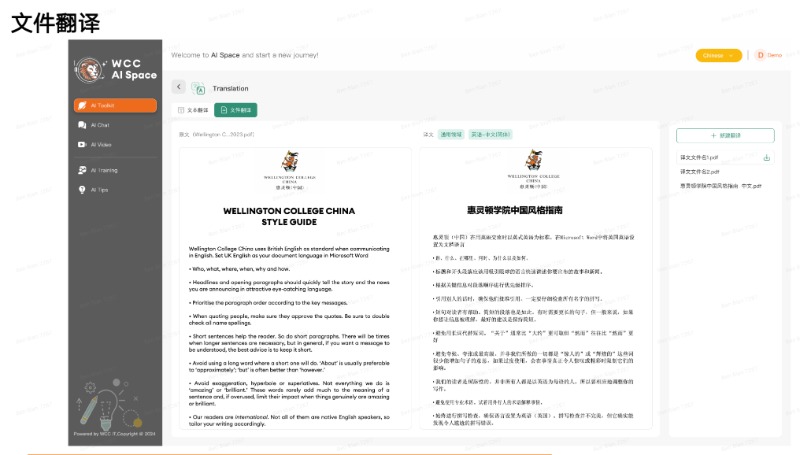Click the AI Video camera icon

[83, 145]
